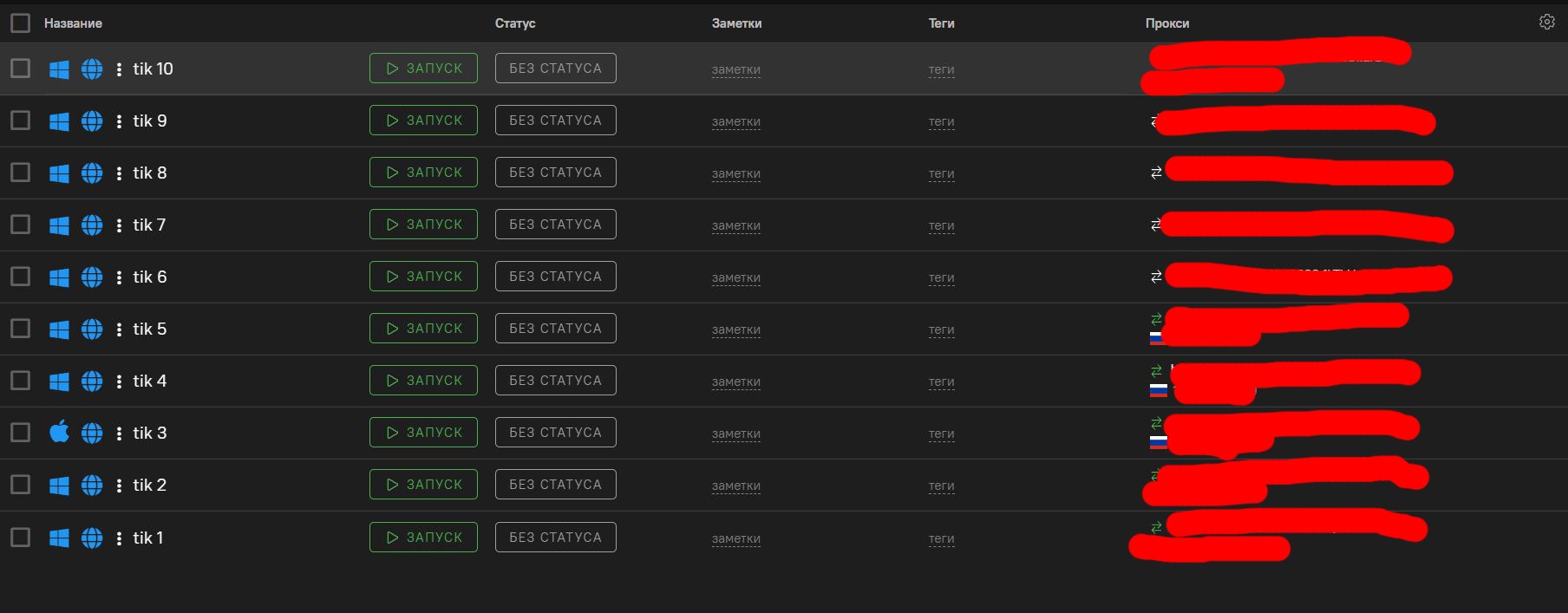
Task: Expand БЕЗ СТАТУСА selector for tik 2
Action: coord(555,485)
